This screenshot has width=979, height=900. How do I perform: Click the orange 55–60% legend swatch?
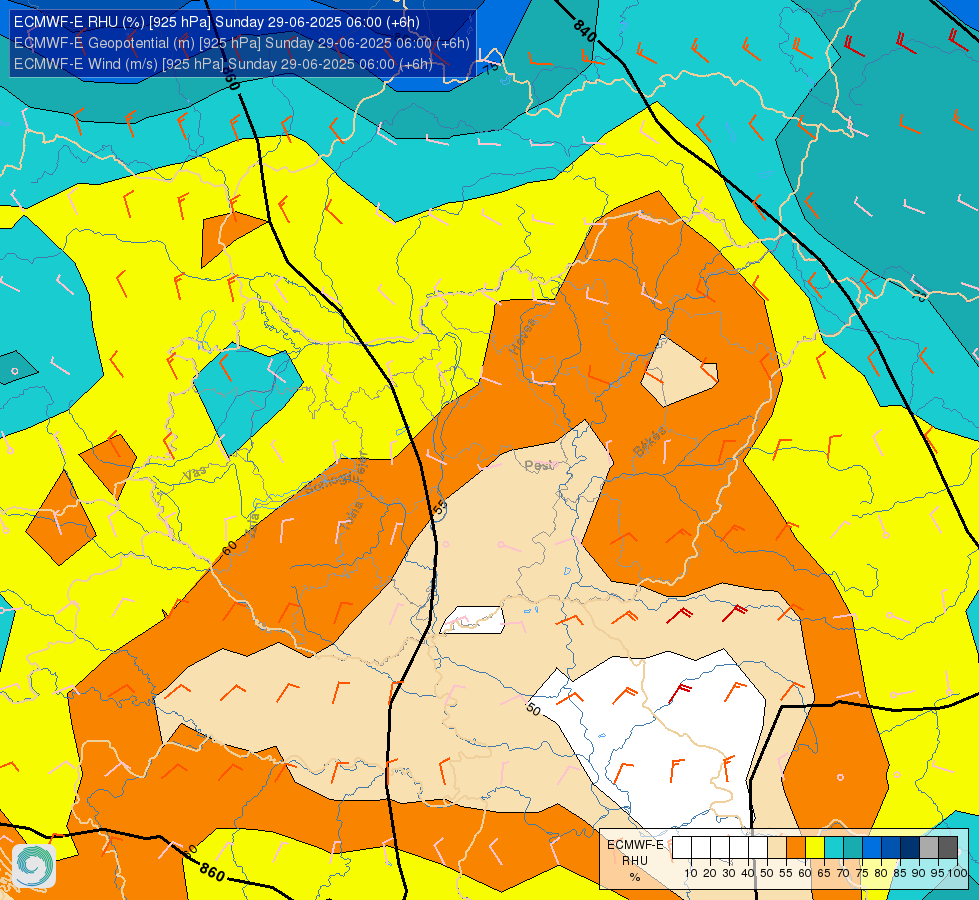point(796,848)
